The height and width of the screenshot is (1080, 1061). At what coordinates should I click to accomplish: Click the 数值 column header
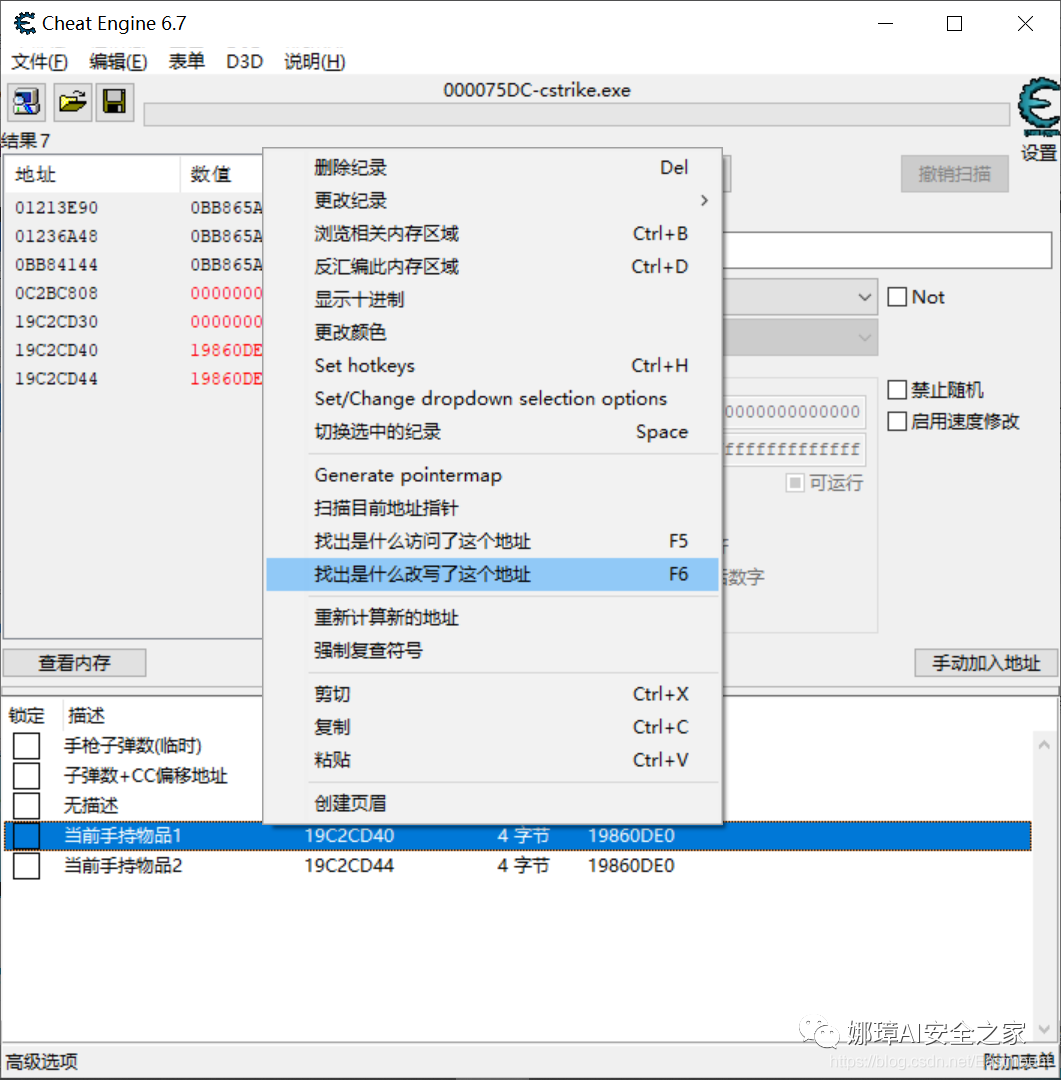pyautogui.click(x=222, y=174)
